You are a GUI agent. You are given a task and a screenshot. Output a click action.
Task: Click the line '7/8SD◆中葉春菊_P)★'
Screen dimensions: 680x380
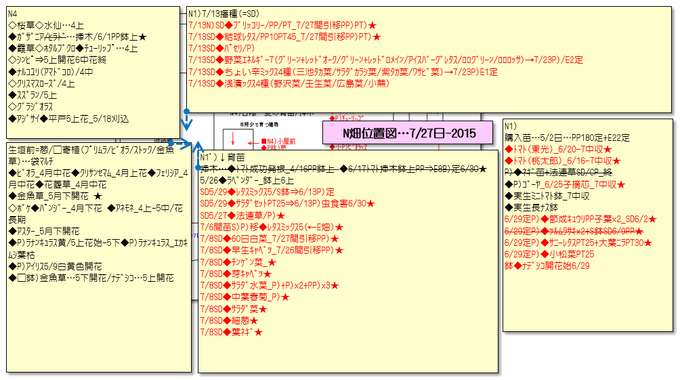pyautogui.click(x=245, y=298)
